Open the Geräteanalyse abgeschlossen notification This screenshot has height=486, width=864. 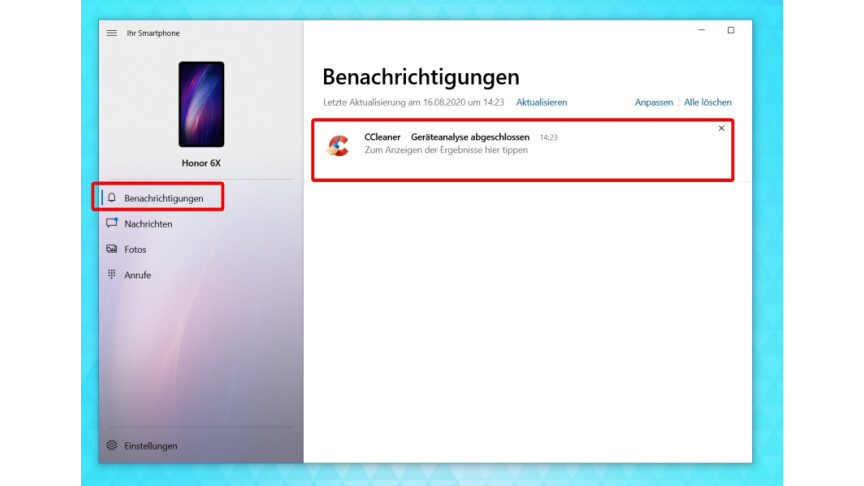click(x=522, y=150)
